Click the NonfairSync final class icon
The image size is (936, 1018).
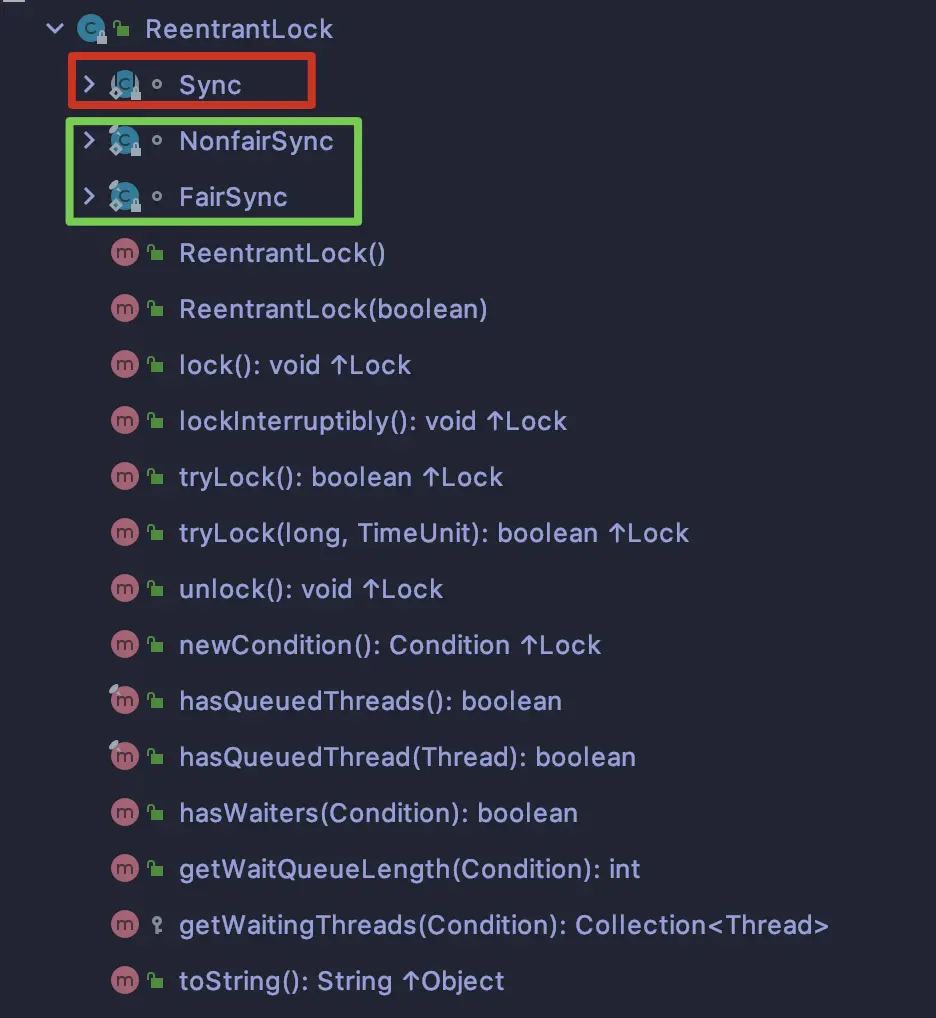click(x=125, y=140)
